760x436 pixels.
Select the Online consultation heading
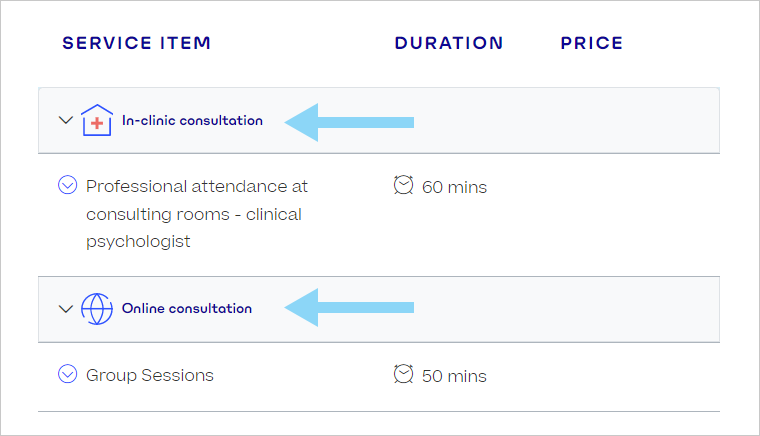(x=187, y=308)
